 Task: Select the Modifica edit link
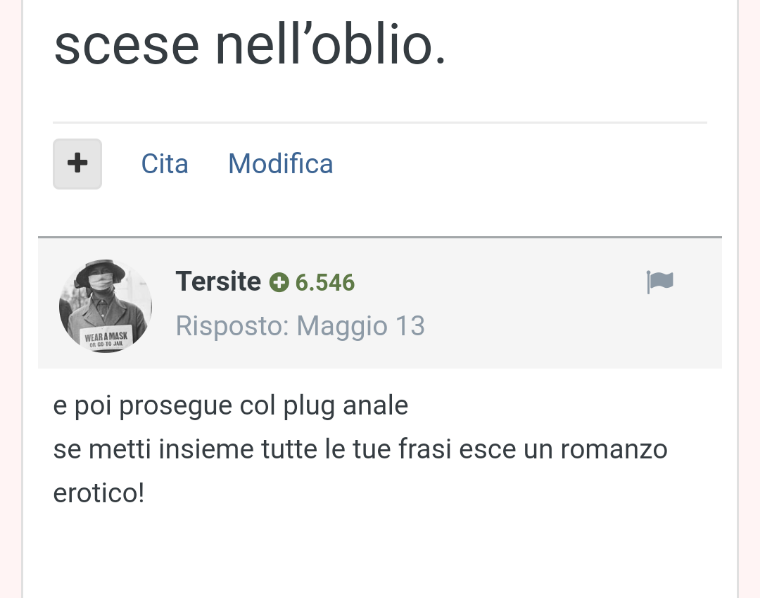281,164
